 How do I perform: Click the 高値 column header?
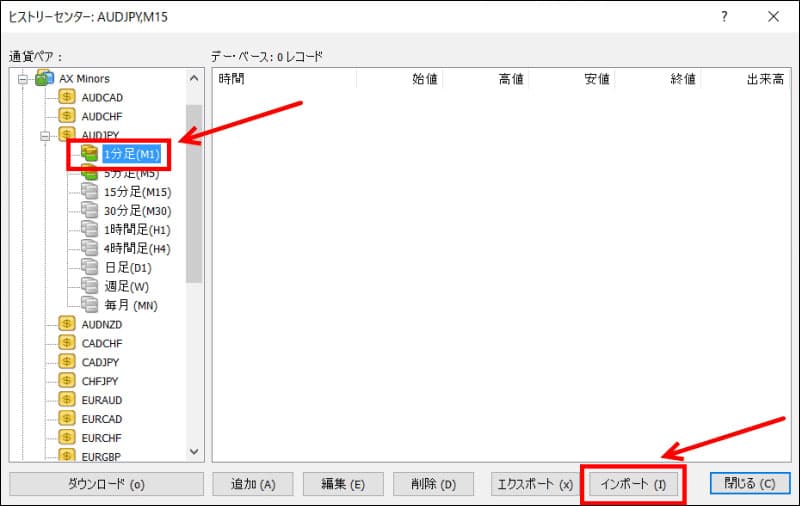[x=486, y=79]
